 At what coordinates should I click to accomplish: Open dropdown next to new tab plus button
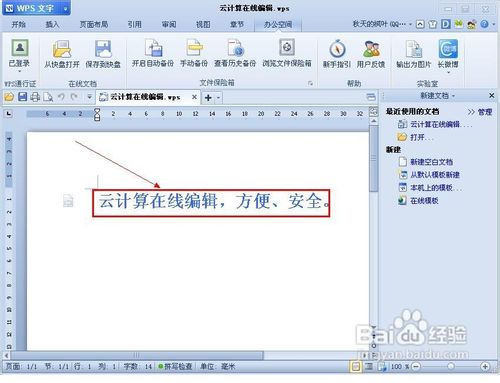[x=218, y=98]
